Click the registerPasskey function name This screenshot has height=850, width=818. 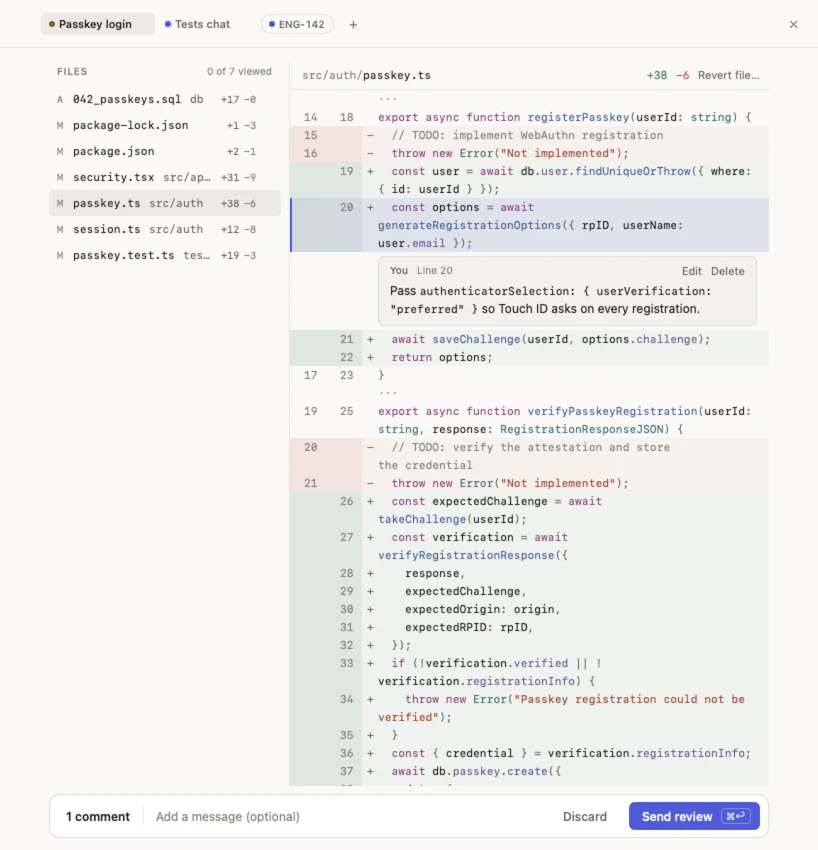coord(578,117)
